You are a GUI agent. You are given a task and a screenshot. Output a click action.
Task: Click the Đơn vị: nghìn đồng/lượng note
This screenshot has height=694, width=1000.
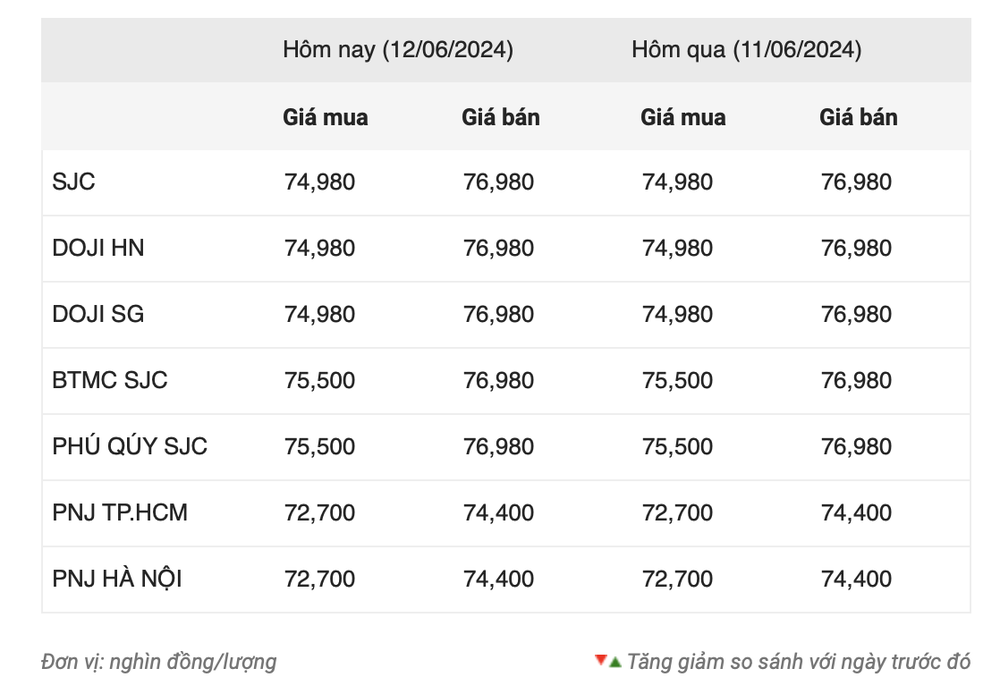click(159, 662)
